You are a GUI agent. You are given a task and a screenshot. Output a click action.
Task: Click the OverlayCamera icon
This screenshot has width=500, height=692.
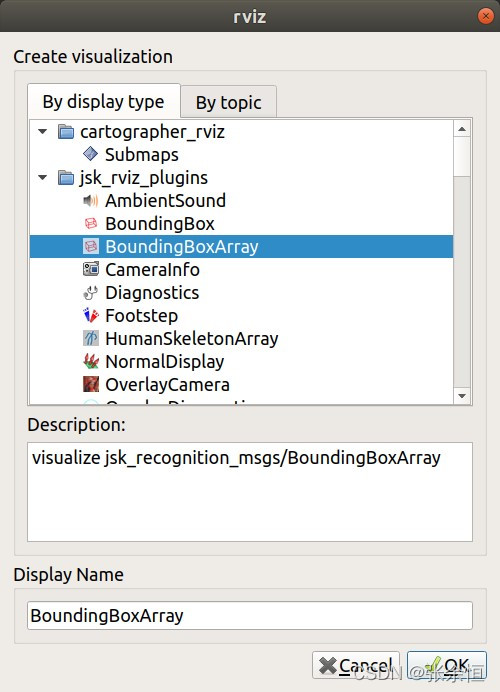pos(90,384)
